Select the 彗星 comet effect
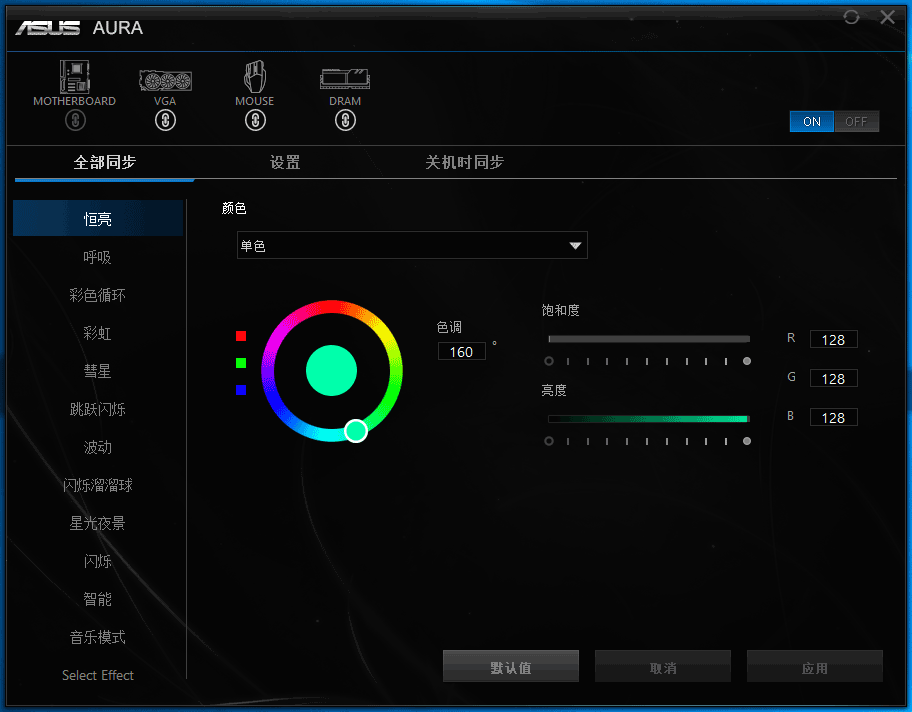The width and height of the screenshot is (912, 712). point(98,371)
